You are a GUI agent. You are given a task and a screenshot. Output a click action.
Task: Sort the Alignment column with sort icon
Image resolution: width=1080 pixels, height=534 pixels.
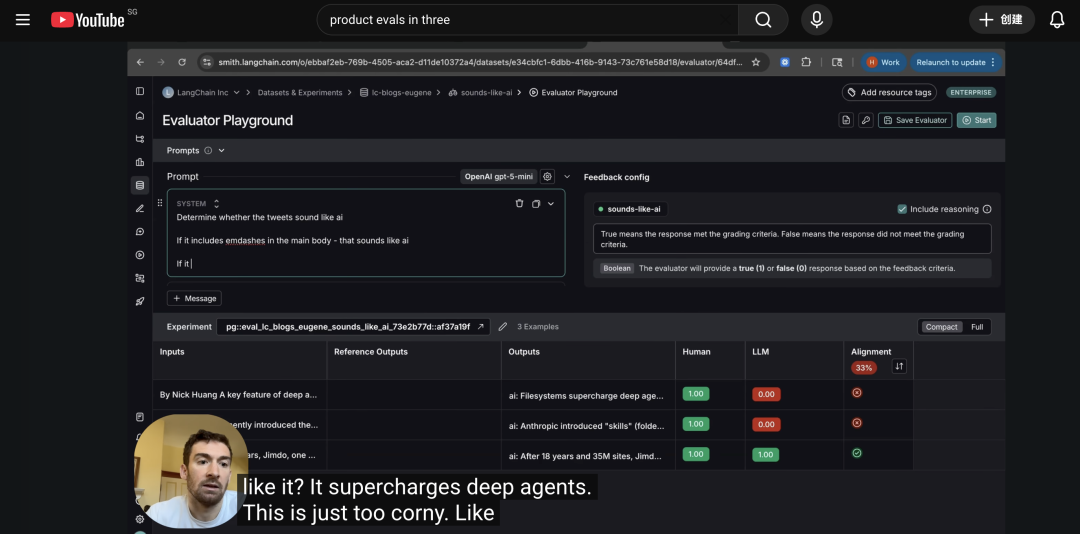click(x=898, y=367)
